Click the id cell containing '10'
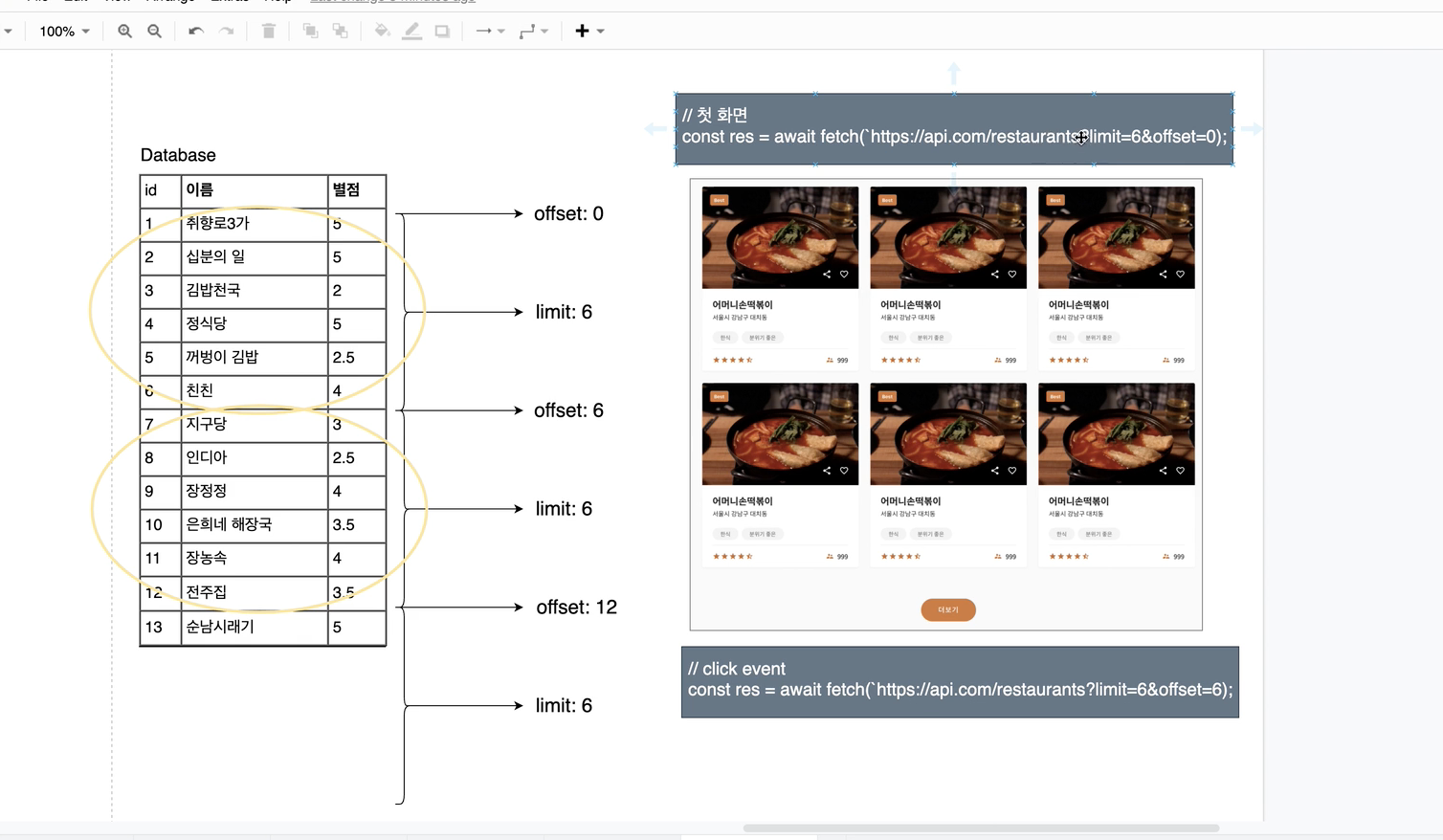Screen dimensions: 1443x840 point(161,525)
